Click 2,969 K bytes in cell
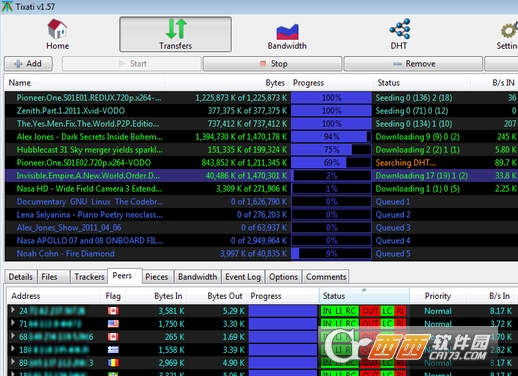The width and height of the screenshot is (518, 376). pos(171,363)
